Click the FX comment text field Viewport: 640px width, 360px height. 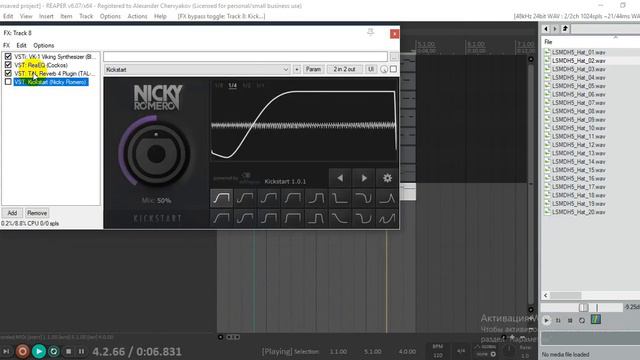pyautogui.click(x=245, y=56)
